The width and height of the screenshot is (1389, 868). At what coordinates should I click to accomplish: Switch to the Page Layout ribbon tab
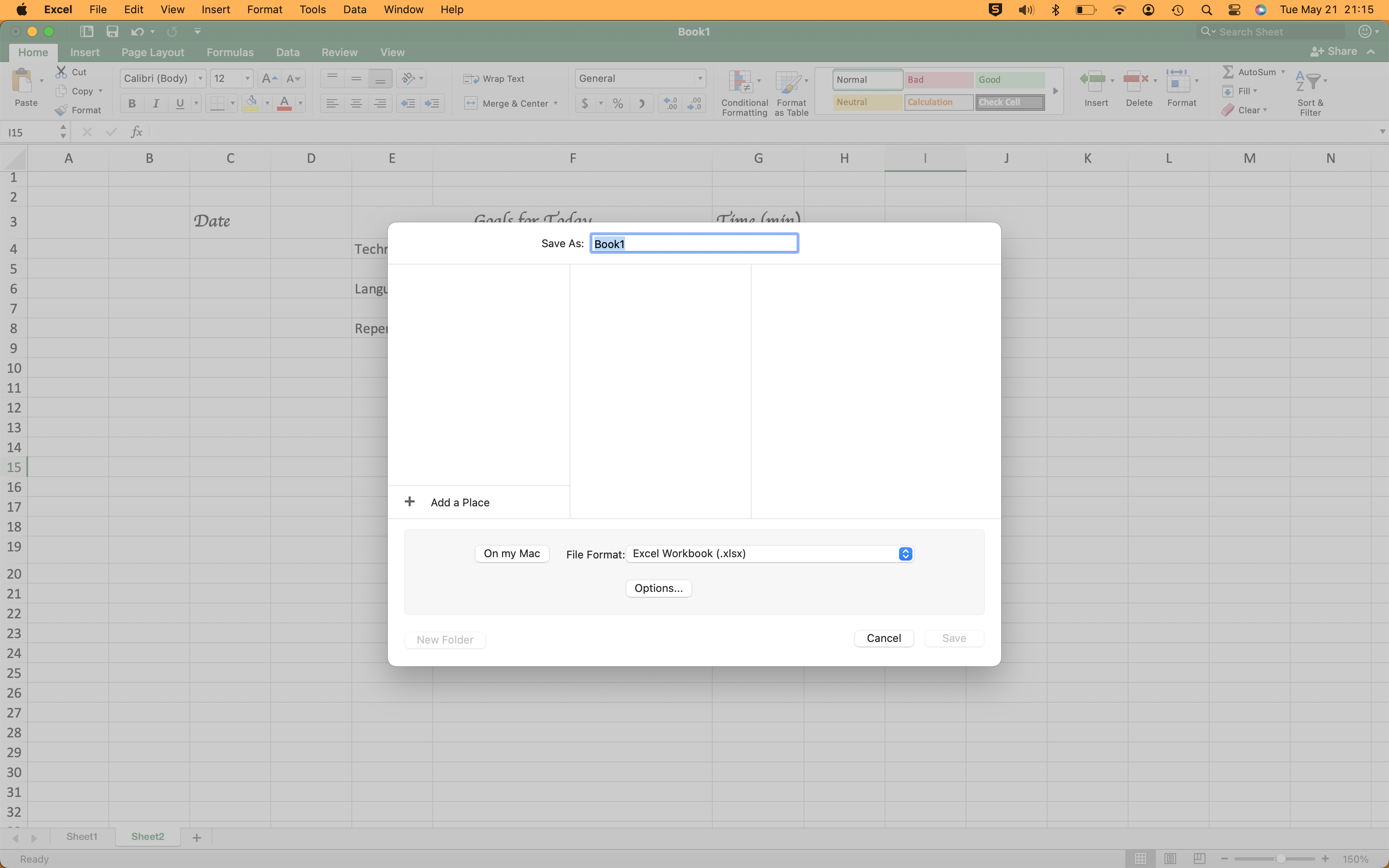153,52
